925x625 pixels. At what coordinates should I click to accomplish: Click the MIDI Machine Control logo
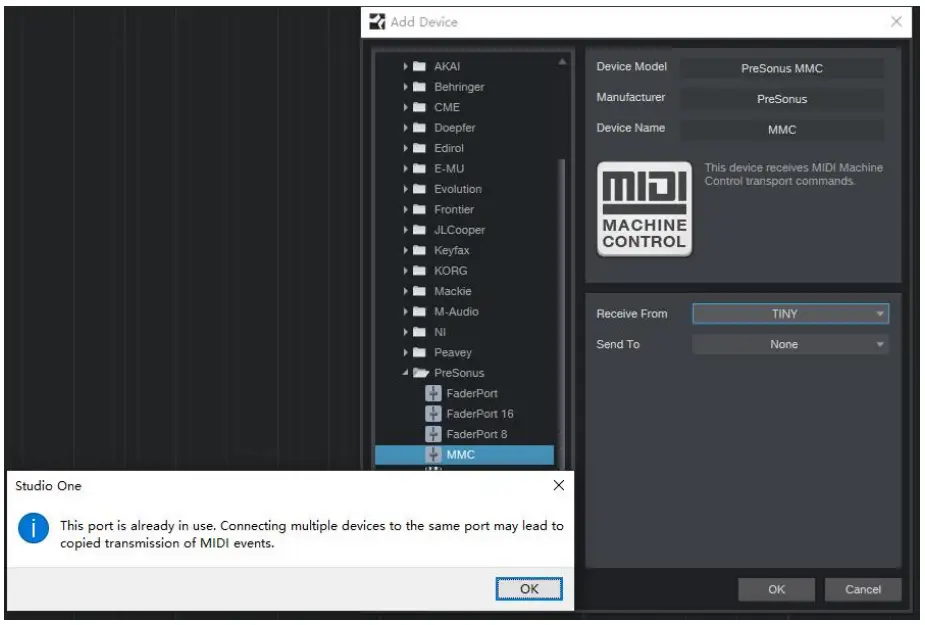coord(644,209)
